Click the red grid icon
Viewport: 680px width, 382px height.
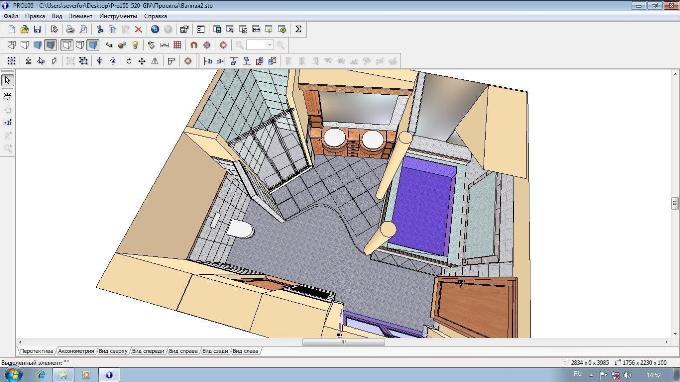tap(177, 45)
